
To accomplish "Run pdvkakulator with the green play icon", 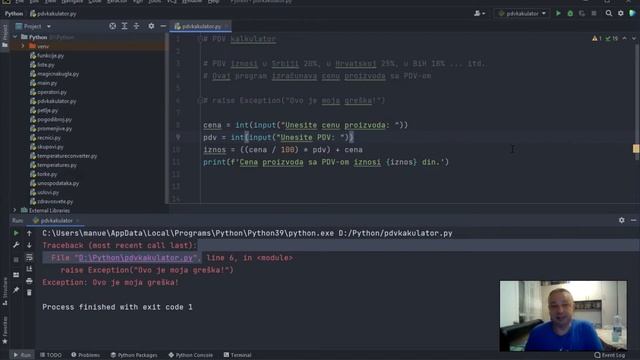I will point(558,13).
